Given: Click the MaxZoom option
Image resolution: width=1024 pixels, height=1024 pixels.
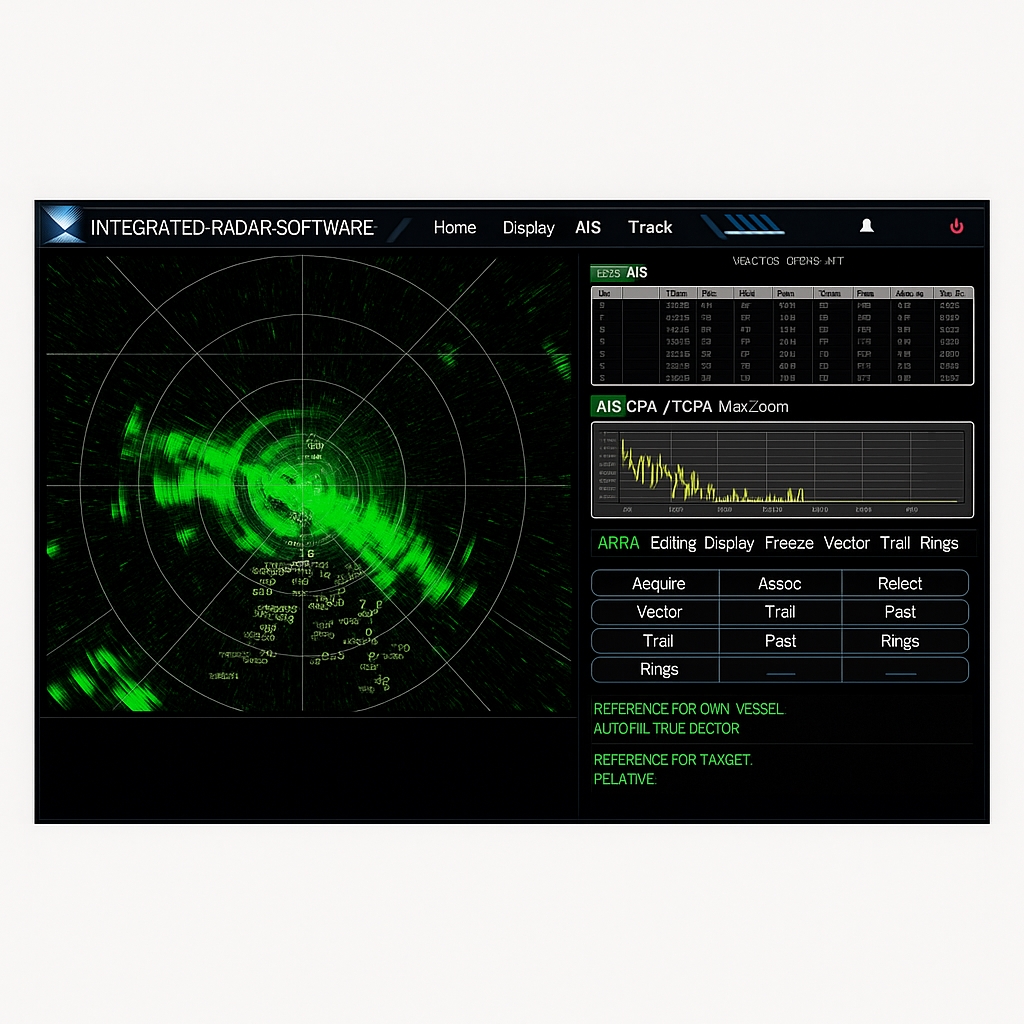Looking at the screenshot, I should tap(753, 407).
